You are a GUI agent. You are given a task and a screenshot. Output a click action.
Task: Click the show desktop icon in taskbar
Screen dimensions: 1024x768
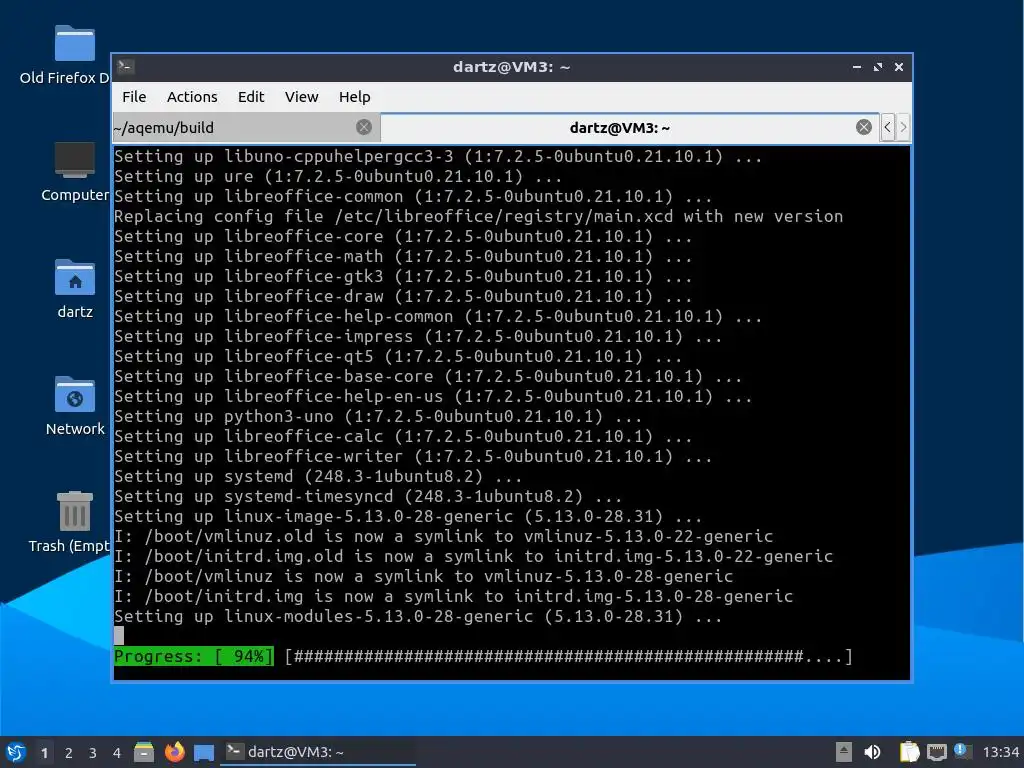[204, 753]
